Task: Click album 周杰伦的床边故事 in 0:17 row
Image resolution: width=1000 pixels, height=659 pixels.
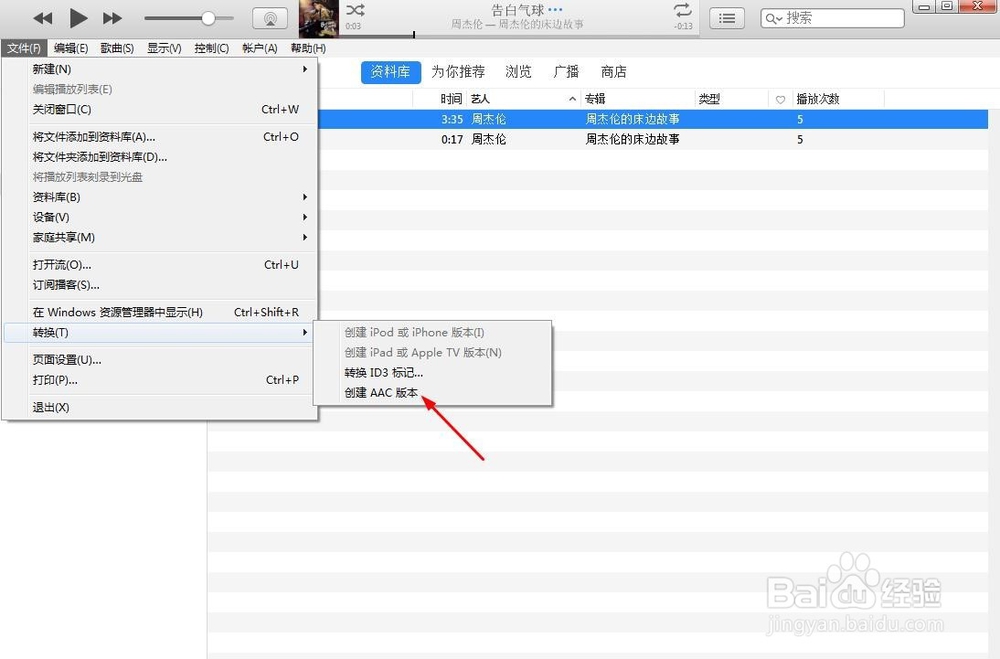Action: click(x=633, y=139)
